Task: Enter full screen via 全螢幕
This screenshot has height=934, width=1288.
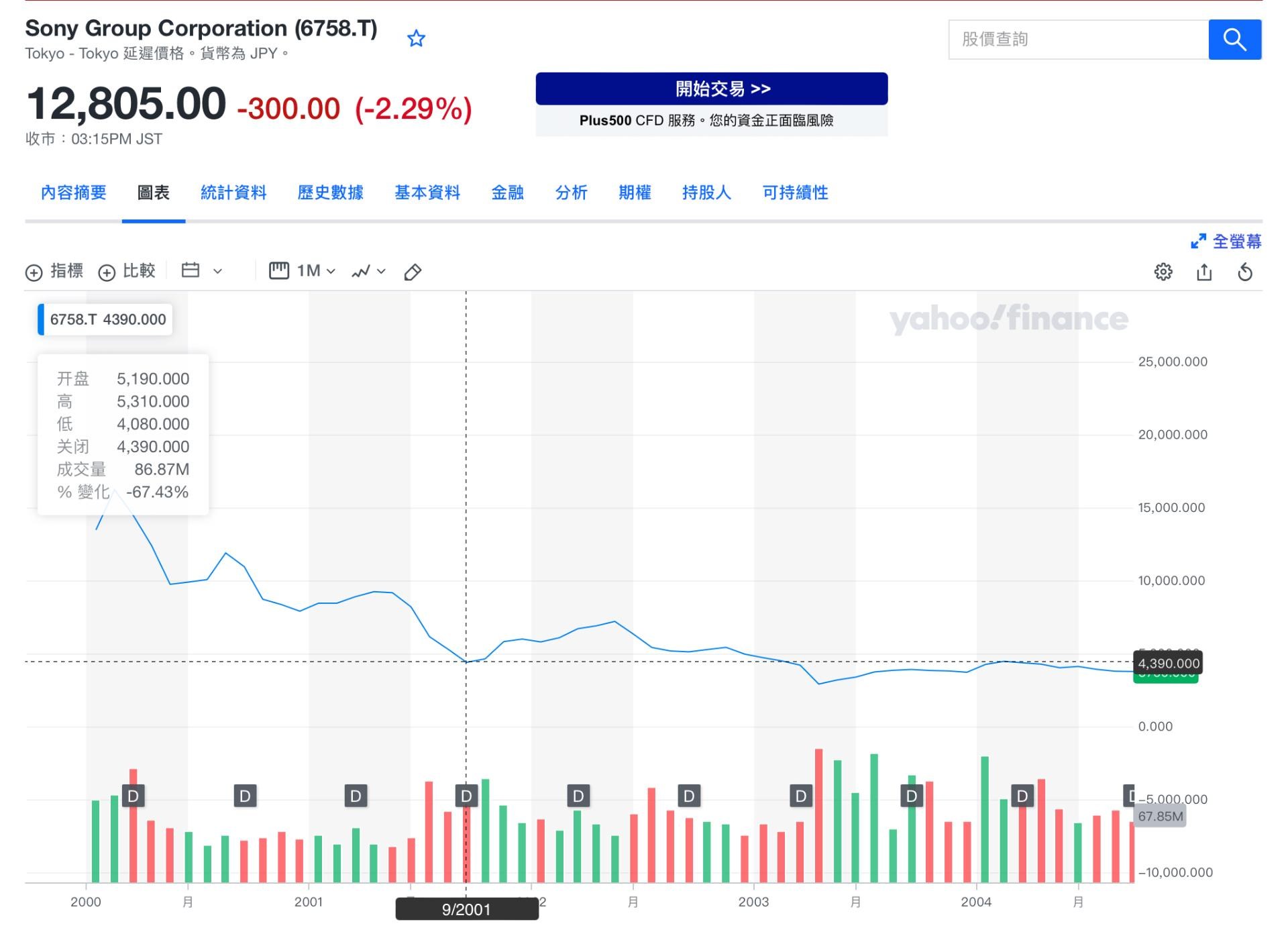Action: [1226, 242]
